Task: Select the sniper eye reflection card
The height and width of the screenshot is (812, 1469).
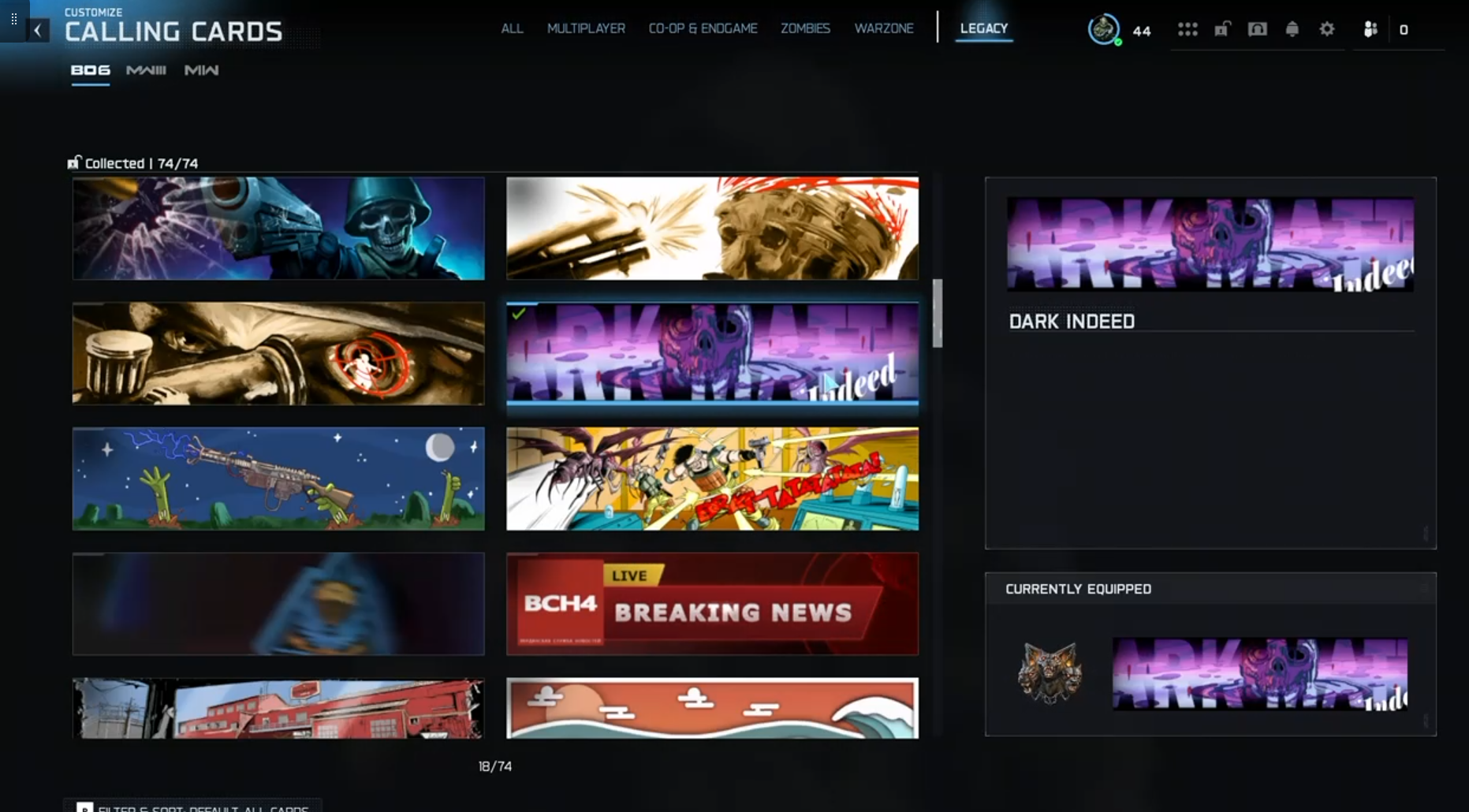Action: click(x=278, y=353)
